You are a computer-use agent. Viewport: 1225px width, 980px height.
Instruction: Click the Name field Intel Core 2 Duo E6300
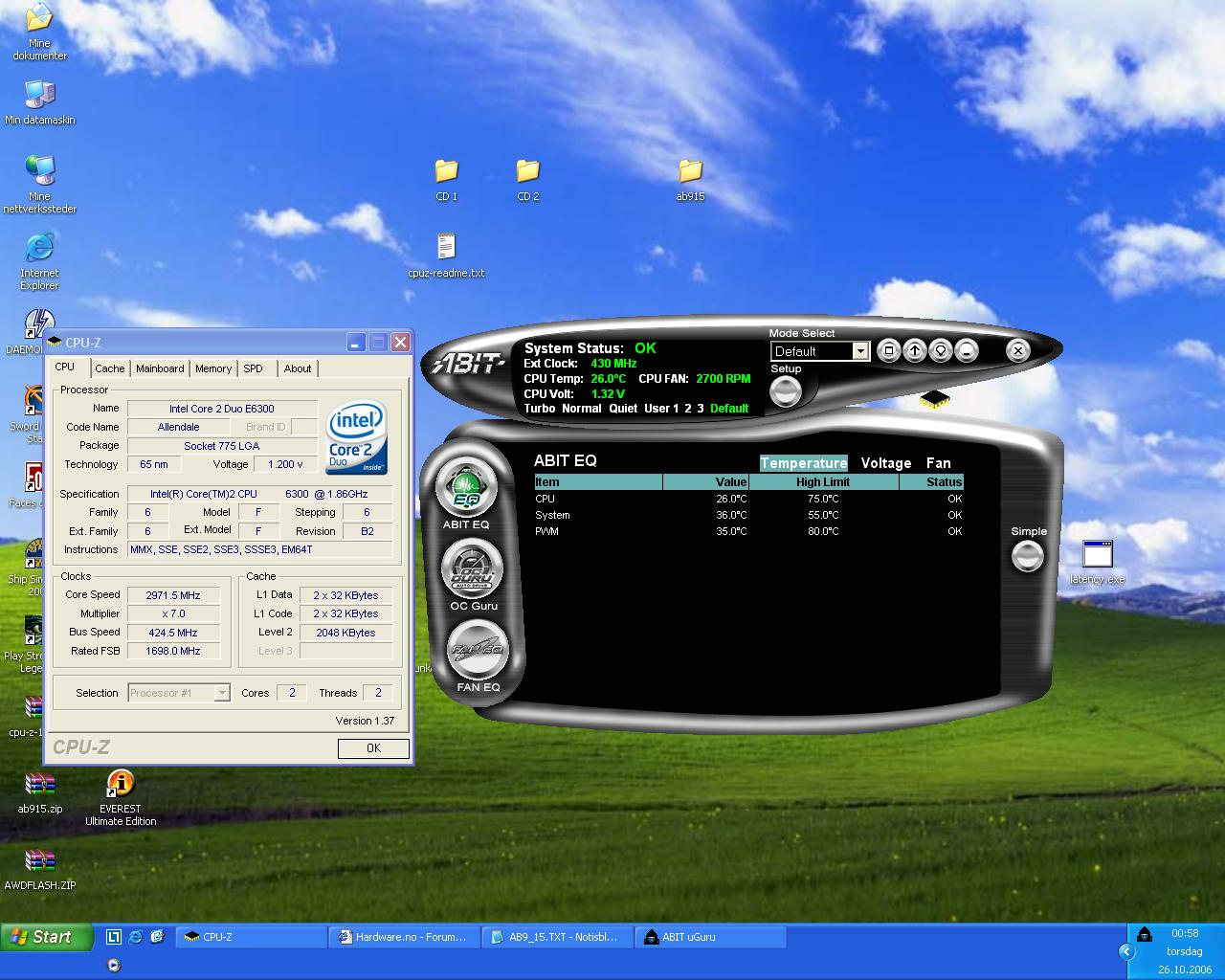(x=222, y=409)
